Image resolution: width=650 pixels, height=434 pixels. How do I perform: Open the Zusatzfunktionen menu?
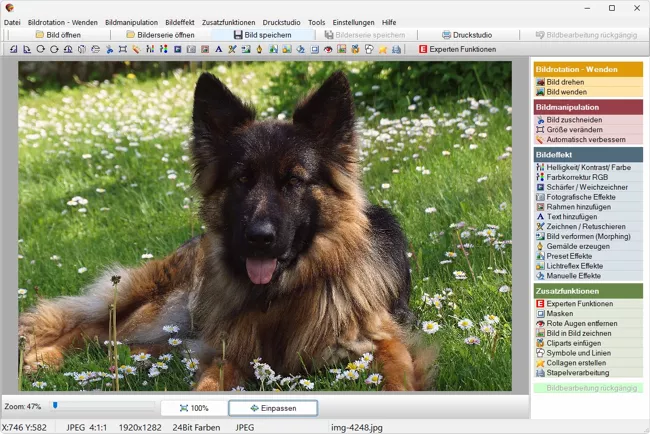point(228,22)
